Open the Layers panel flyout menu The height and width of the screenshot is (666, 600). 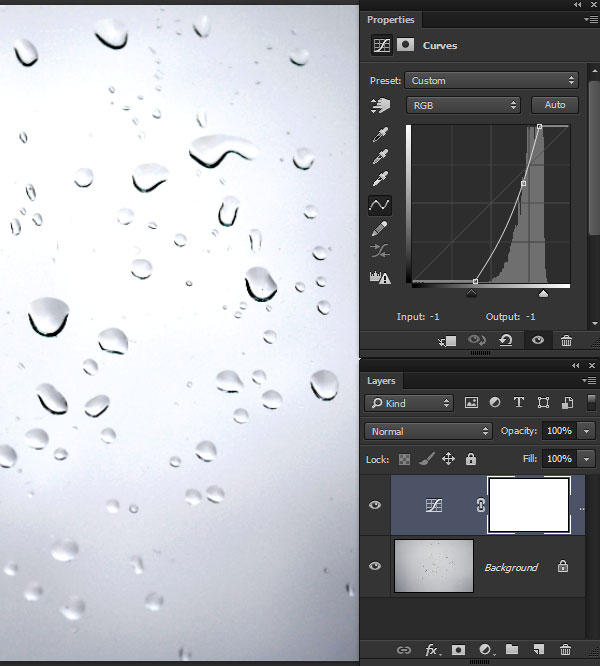(x=589, y=381)
